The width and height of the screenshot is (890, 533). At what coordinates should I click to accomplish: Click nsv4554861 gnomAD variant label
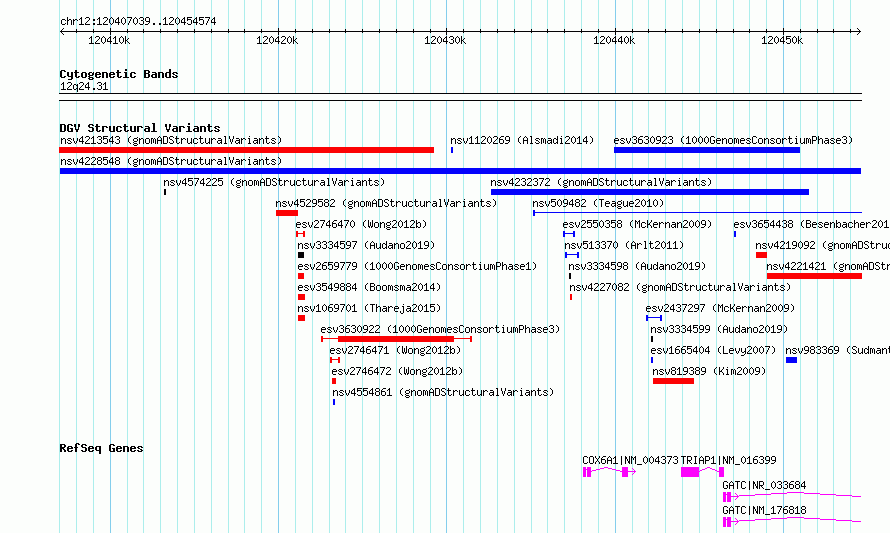click(x=443, y=392)
